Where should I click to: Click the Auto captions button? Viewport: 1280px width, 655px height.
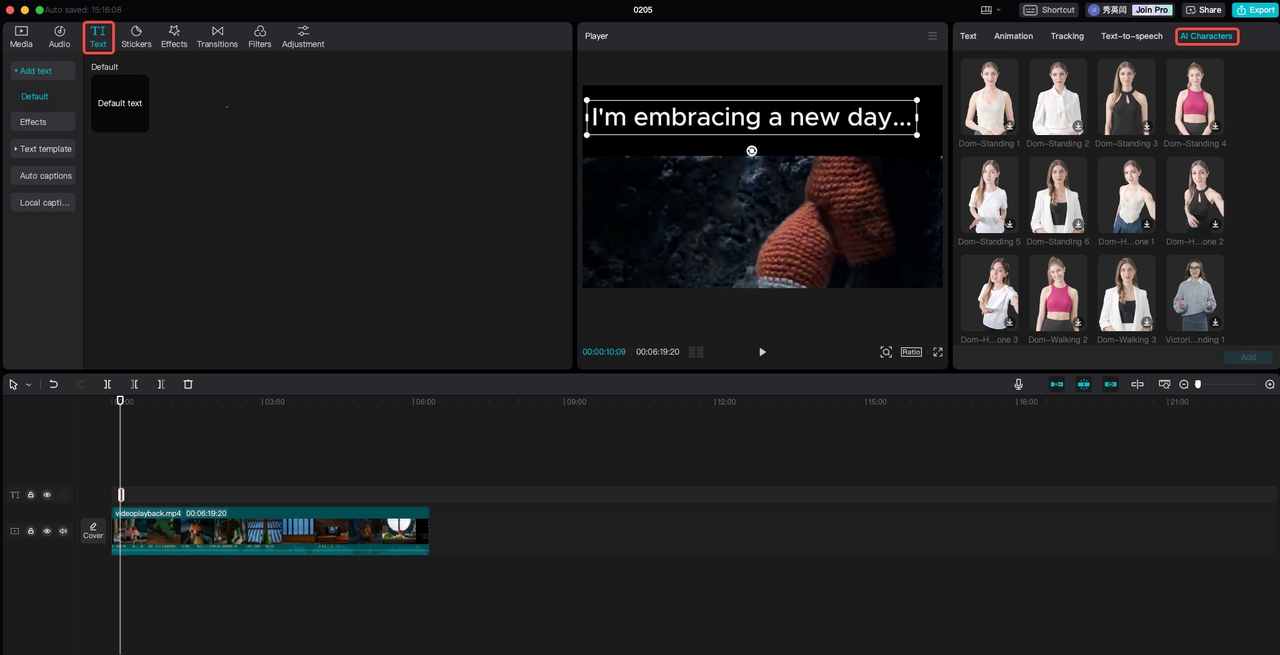(45, 176)
